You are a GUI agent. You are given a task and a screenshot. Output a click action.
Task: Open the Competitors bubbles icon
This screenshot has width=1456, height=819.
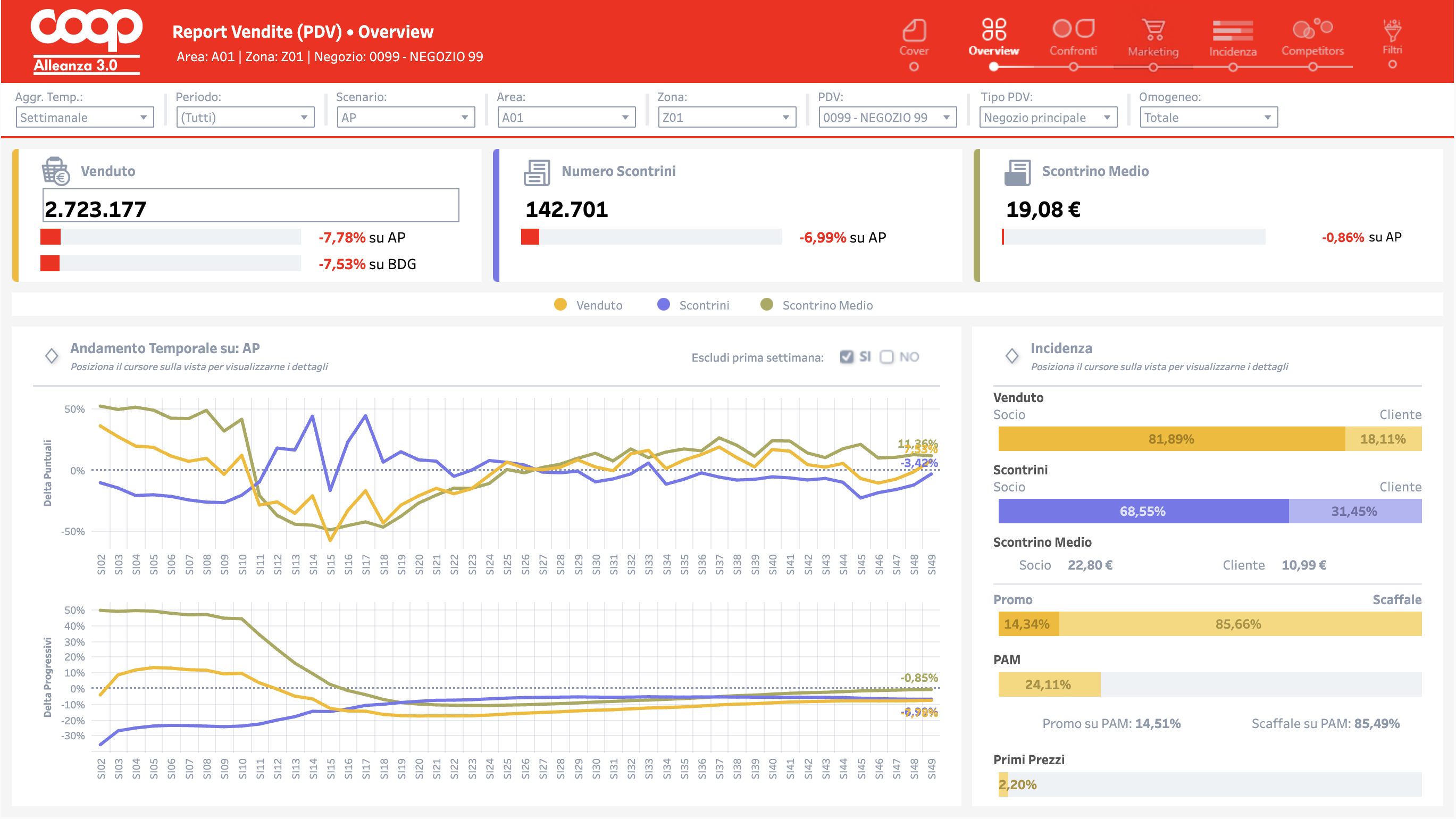[x=1312, y=29]
